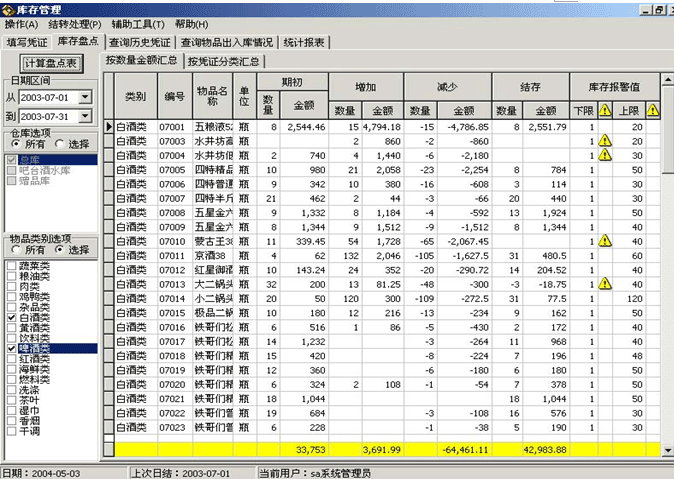Open the 结转处理 menu

click(73, 23)
